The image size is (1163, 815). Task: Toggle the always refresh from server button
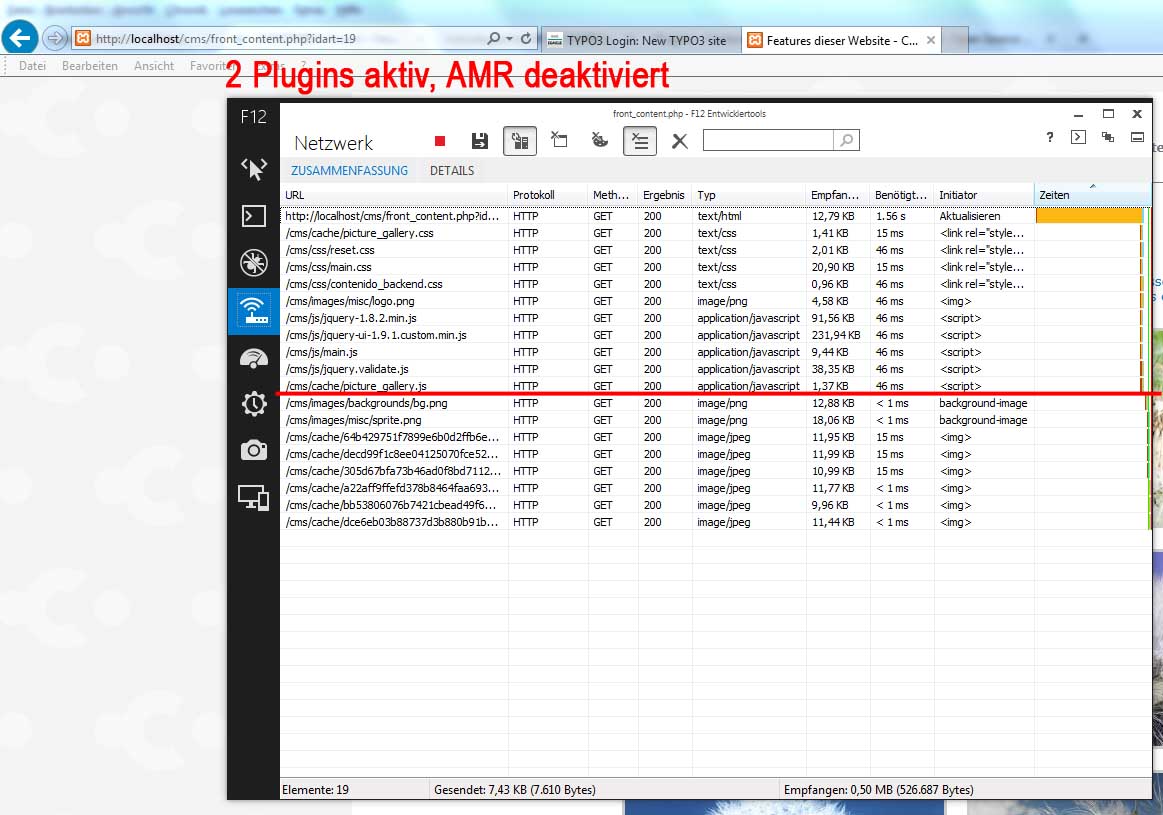coord(519,141)
